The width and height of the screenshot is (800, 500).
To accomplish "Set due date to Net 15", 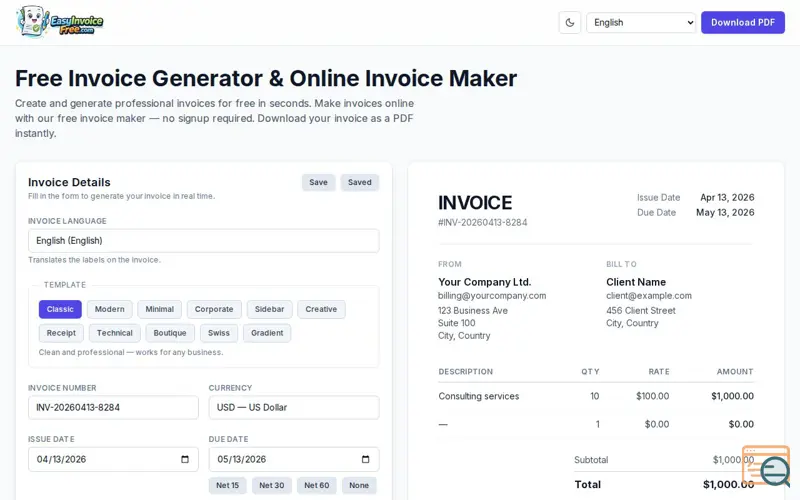I will coord(228,485).
